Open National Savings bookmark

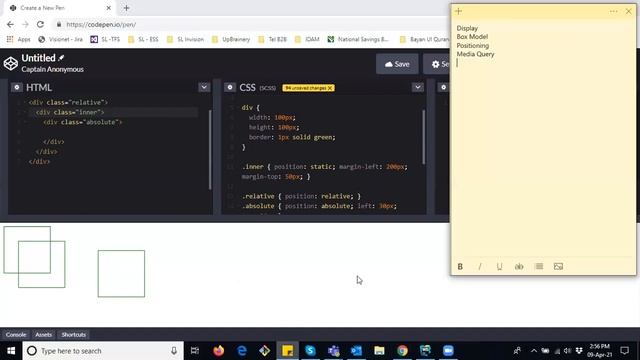(358, 39)
